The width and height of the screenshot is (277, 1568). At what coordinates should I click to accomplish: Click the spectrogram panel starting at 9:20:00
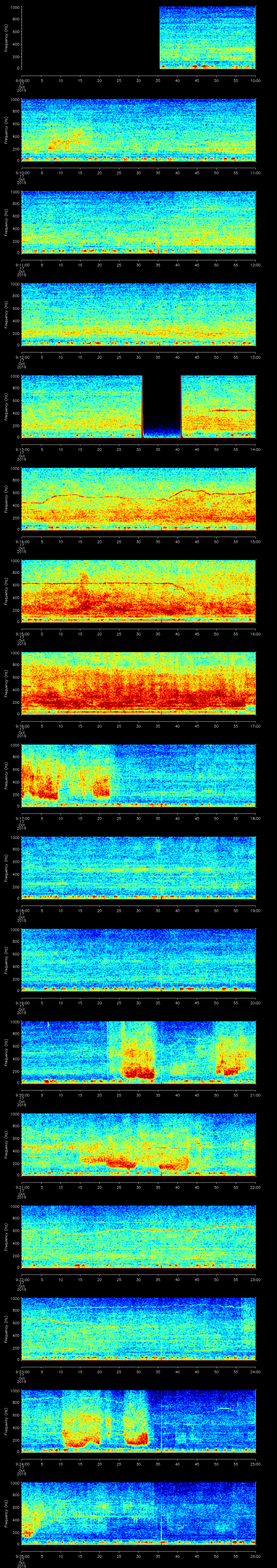[139, 1052]
